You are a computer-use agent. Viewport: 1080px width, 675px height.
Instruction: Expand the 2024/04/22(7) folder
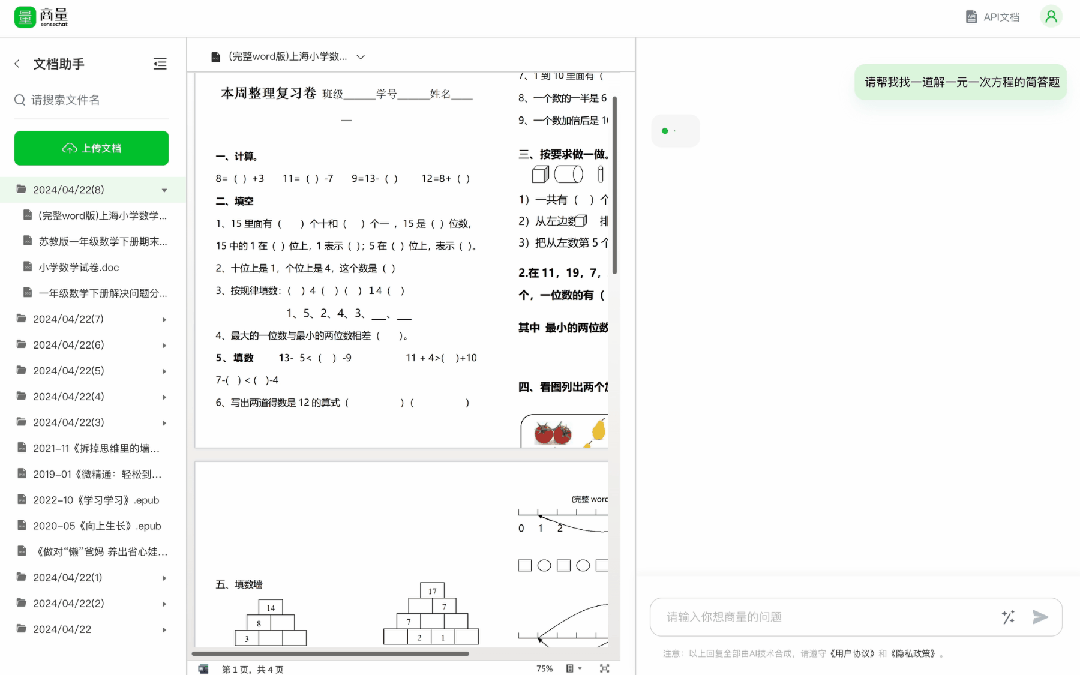pos(165,318)
